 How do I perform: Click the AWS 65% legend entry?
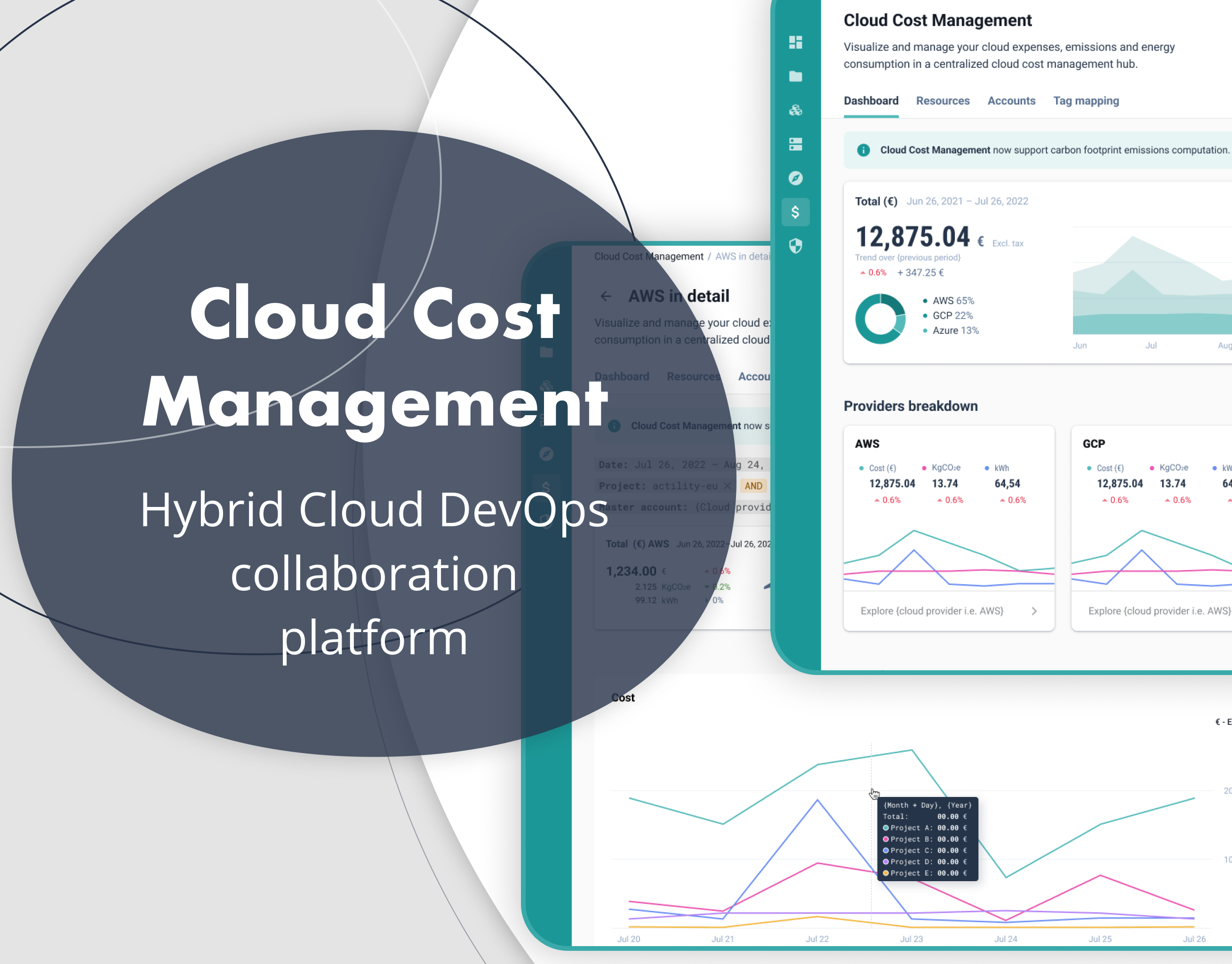[x=948, y=301]
